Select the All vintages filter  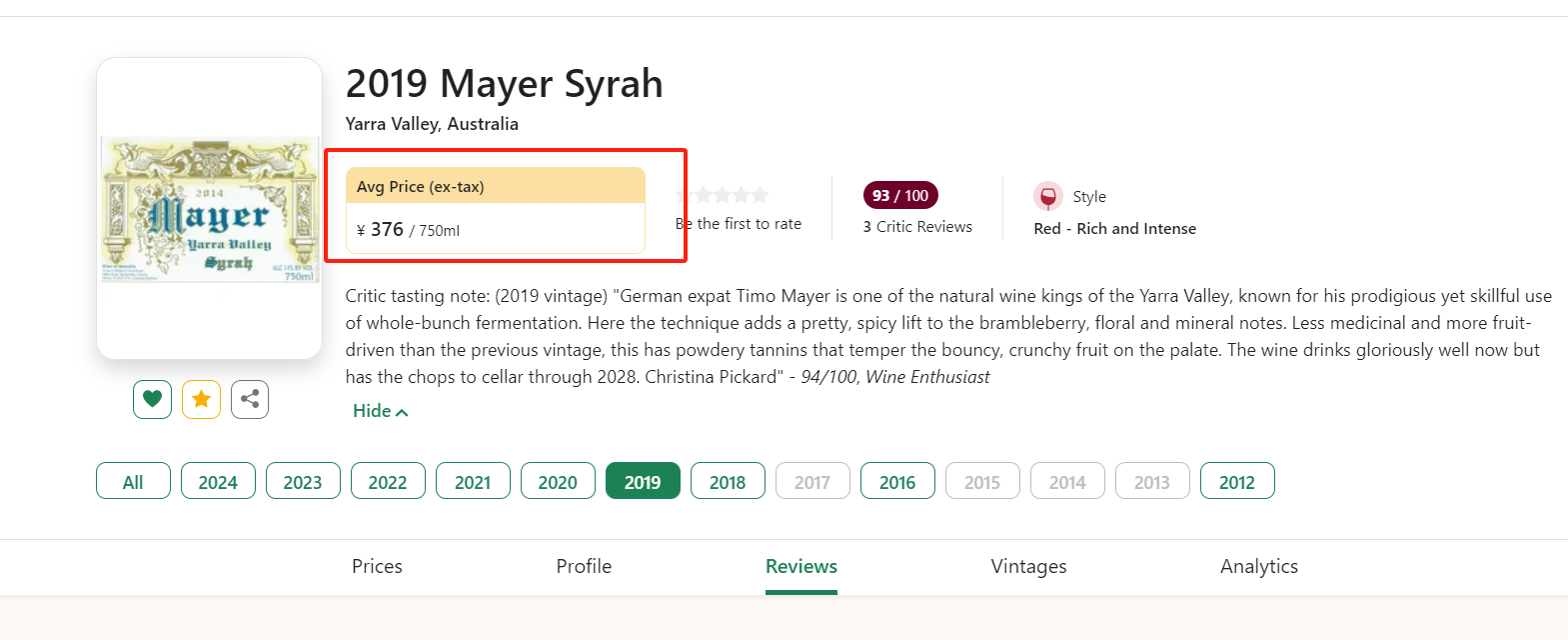pyautogui.click(x=133, y=481)
